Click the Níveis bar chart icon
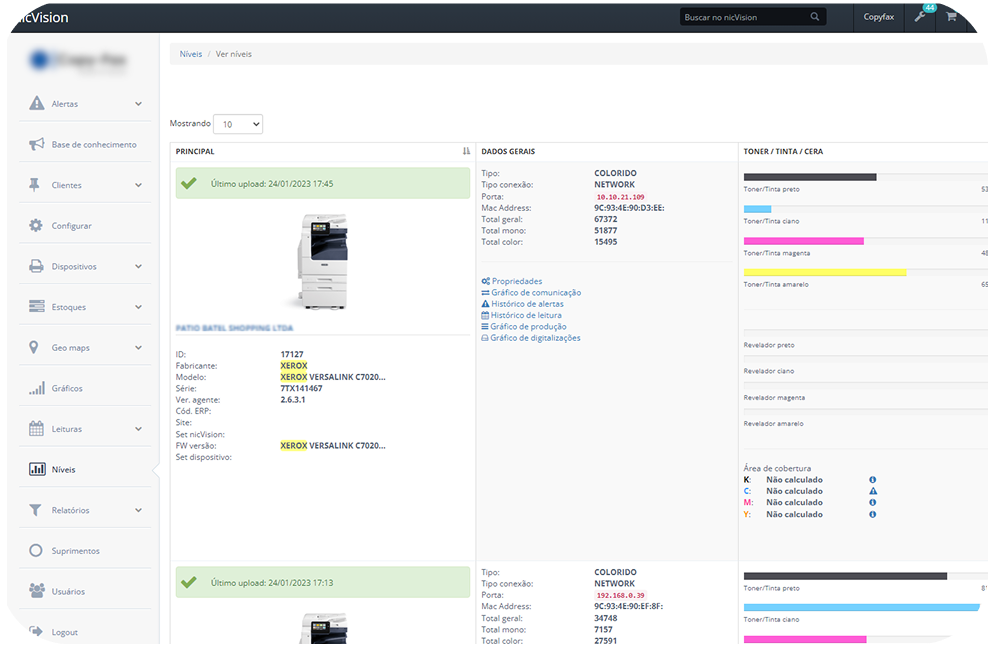989x645 pixels. 37,469
